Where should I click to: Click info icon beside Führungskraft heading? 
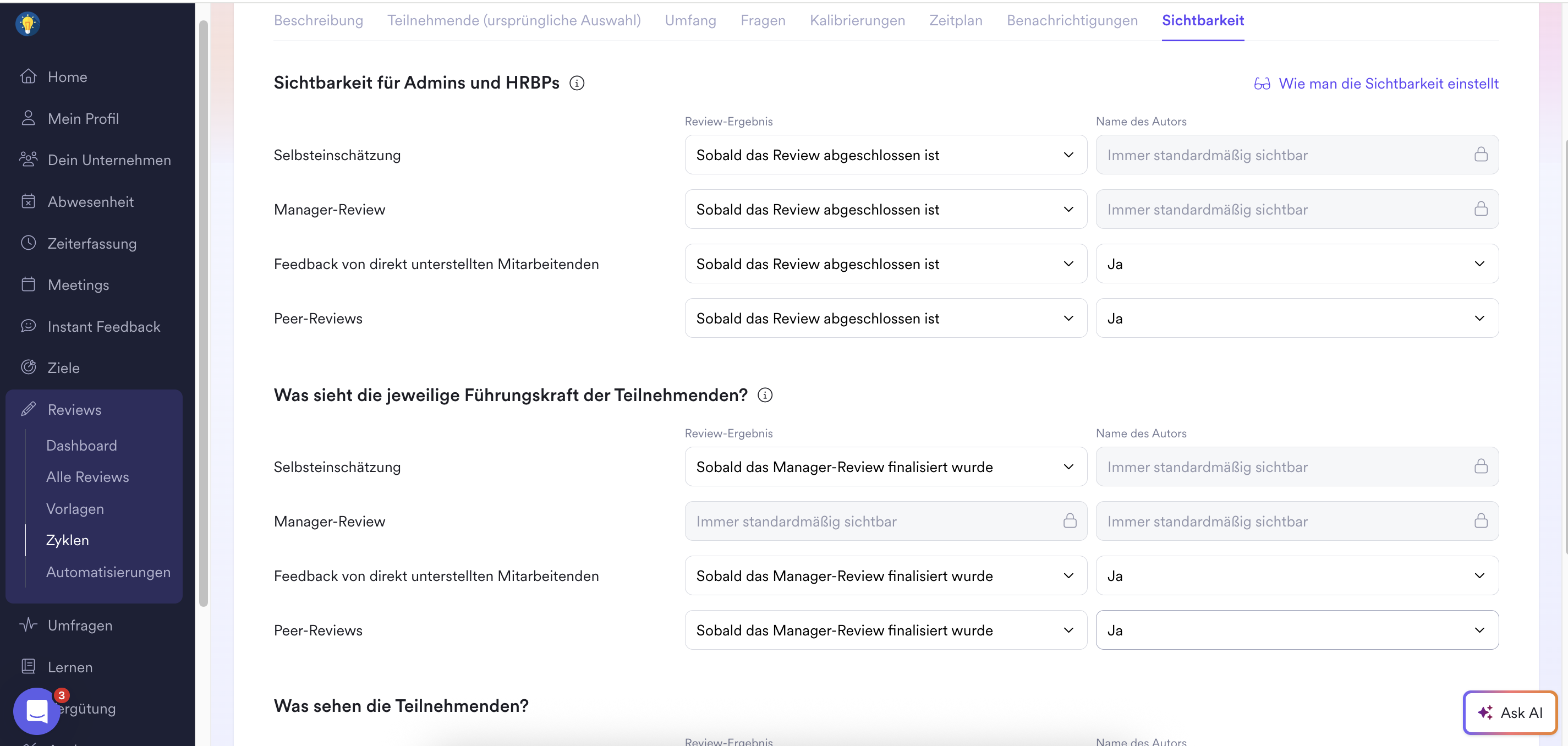click(x=765, y=396)
